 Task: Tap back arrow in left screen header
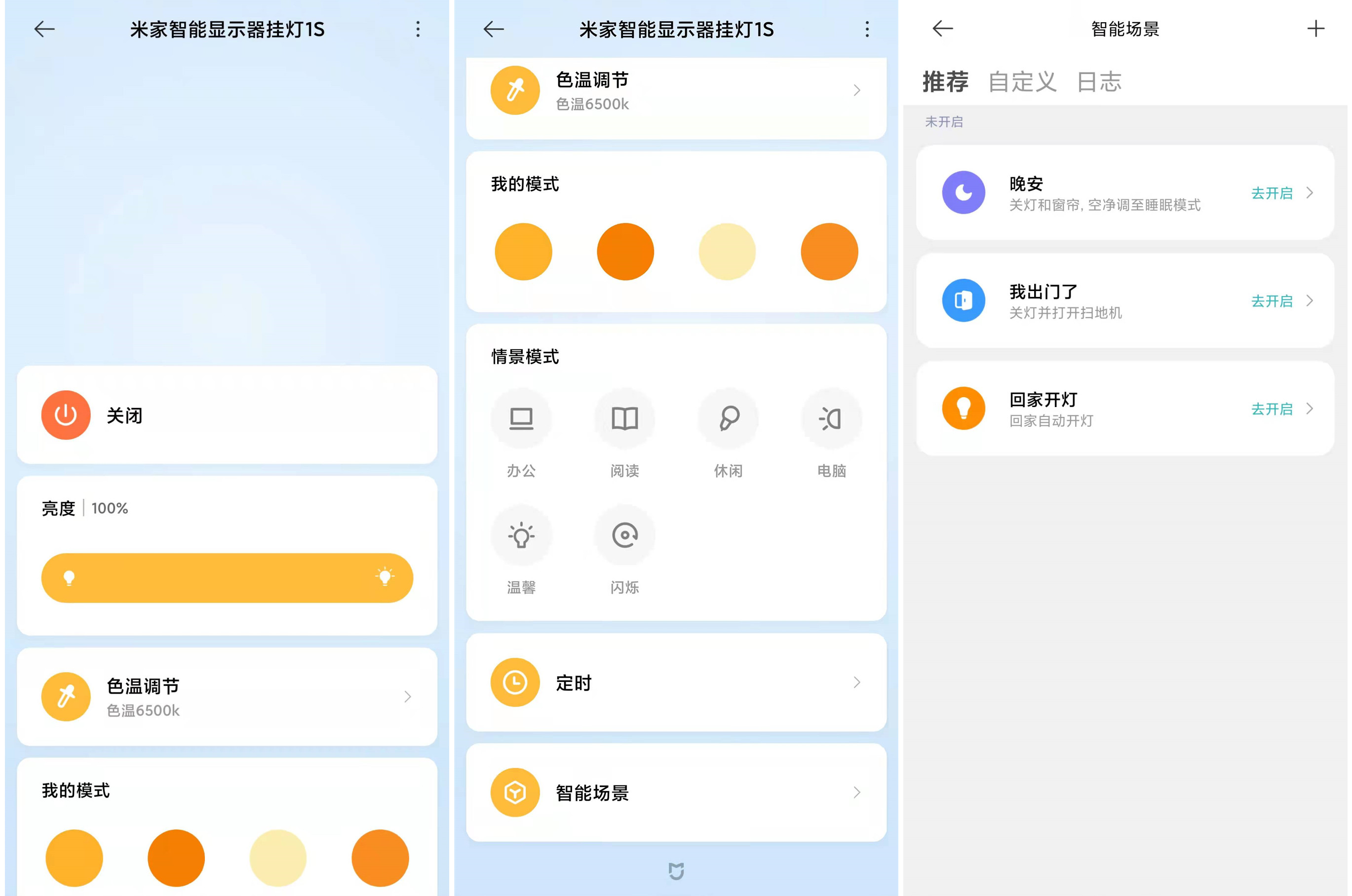[44, 29]
